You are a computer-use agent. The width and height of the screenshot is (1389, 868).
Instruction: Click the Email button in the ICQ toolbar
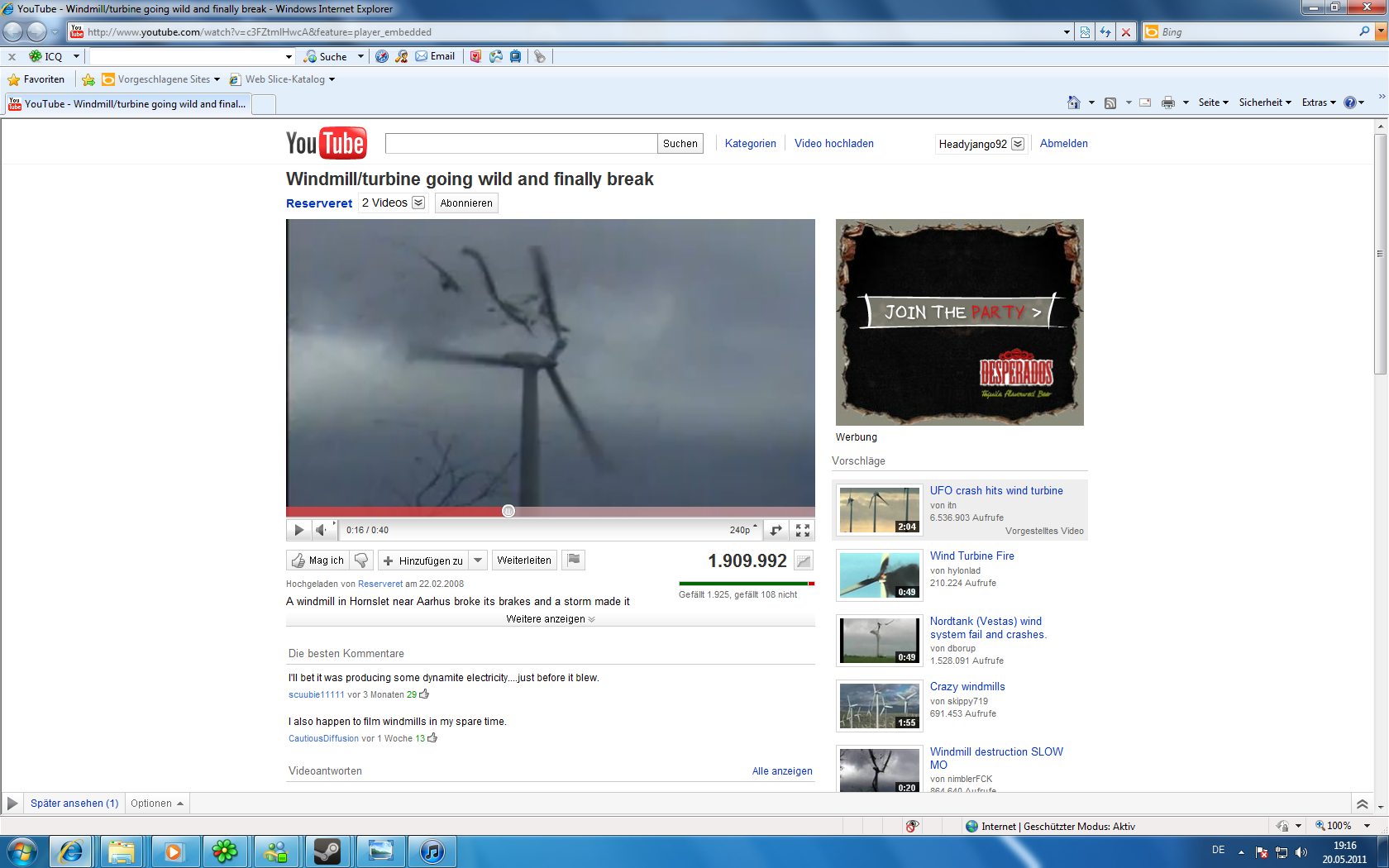(x=435, y=56)
